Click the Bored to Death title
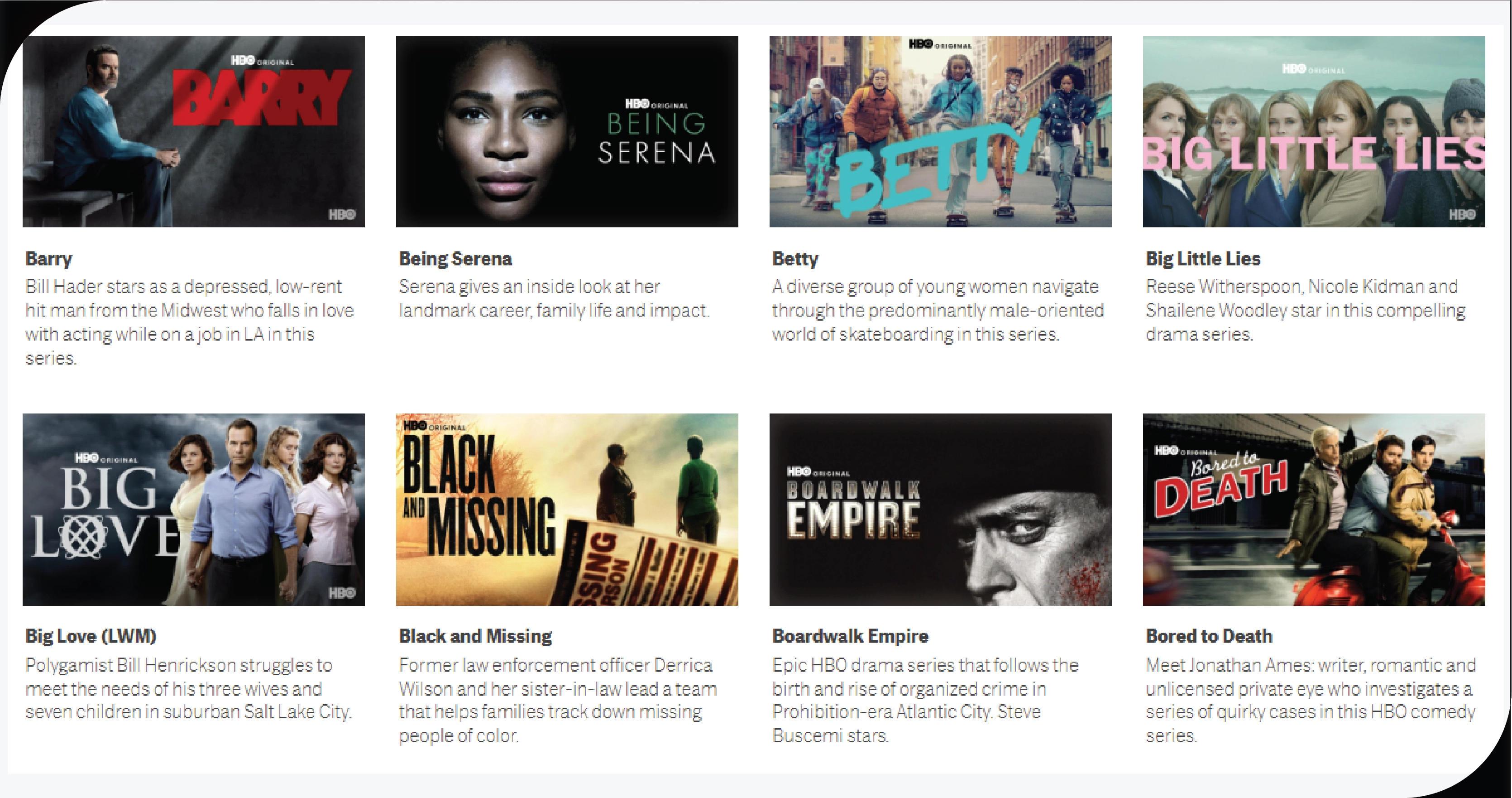 click(1209, 636)
